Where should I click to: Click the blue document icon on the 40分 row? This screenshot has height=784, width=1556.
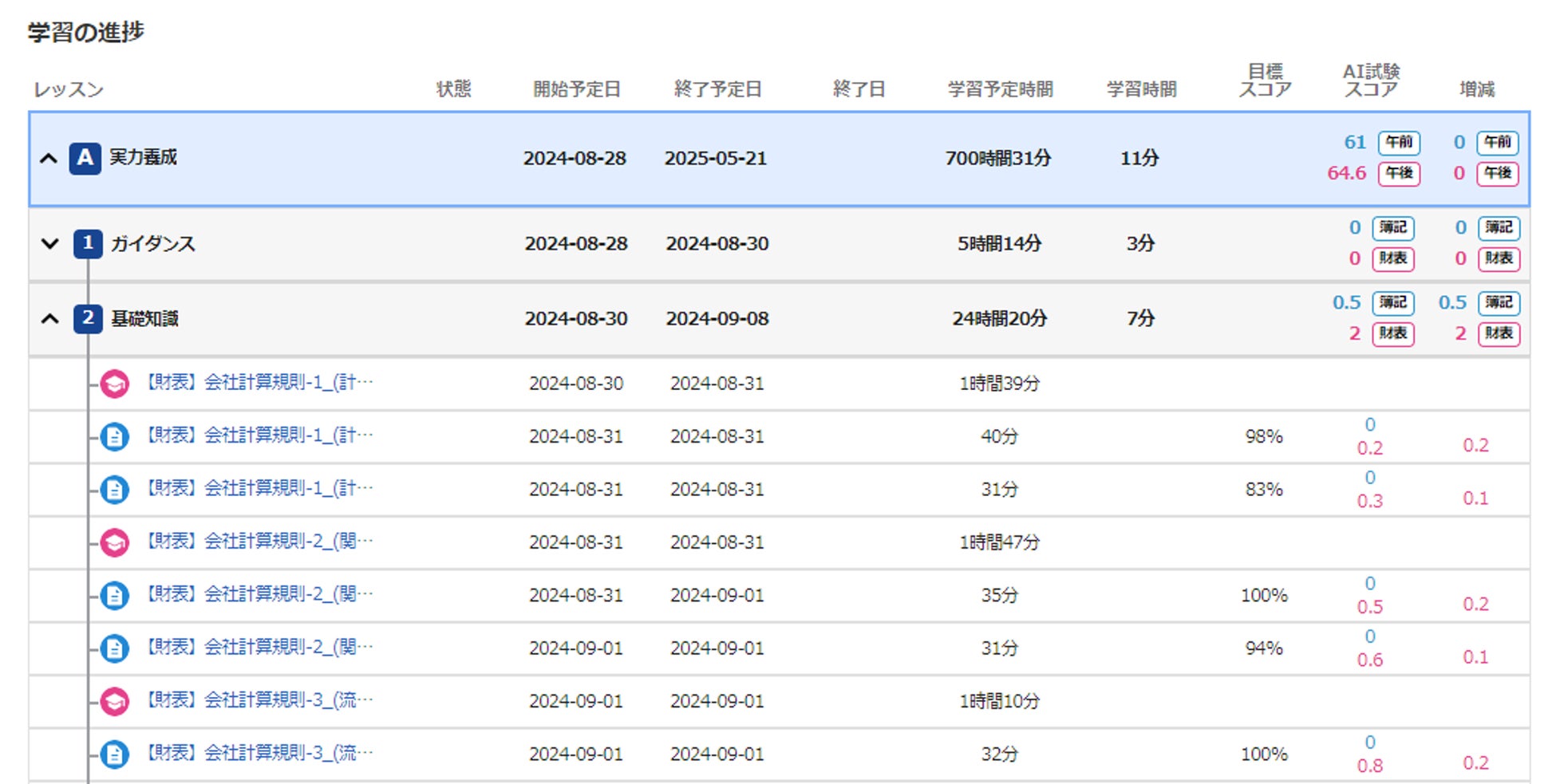tap(115, 436)
